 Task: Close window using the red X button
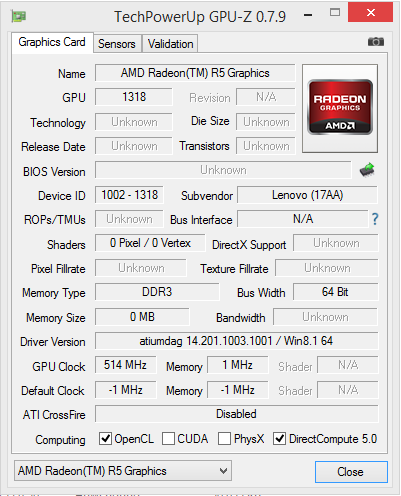[370, 13]
